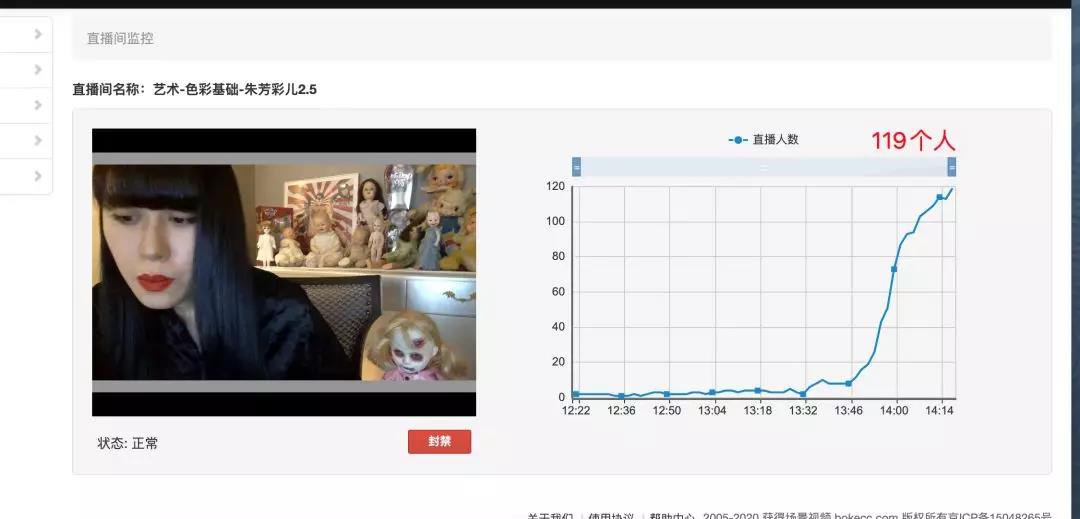Expand the topmost sidebar chevron item
The width and height of the screenshot is (1080, 519).
38,34
